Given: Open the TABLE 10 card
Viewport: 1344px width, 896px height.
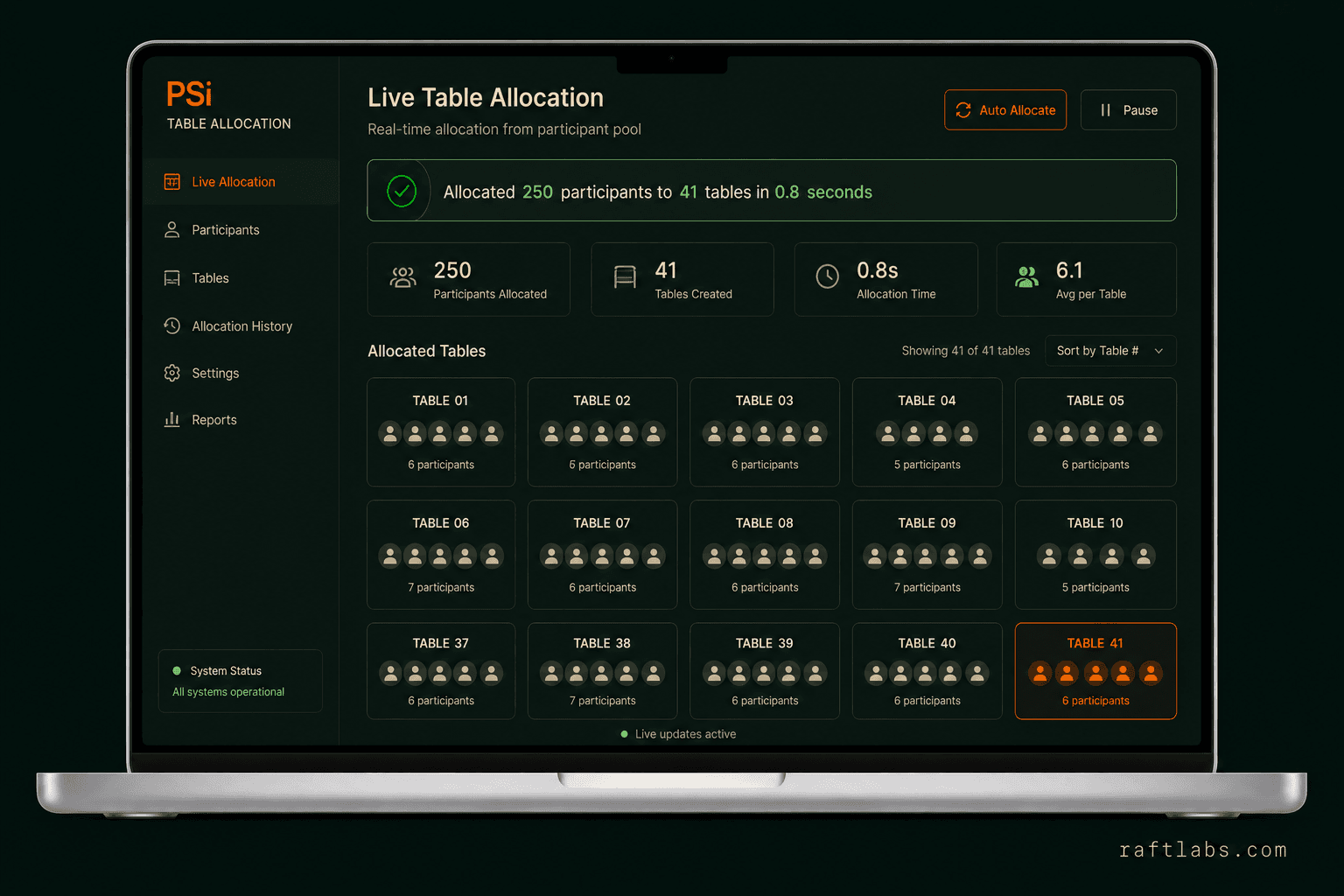Looking at the screenshot, I should coord(1095,555).
